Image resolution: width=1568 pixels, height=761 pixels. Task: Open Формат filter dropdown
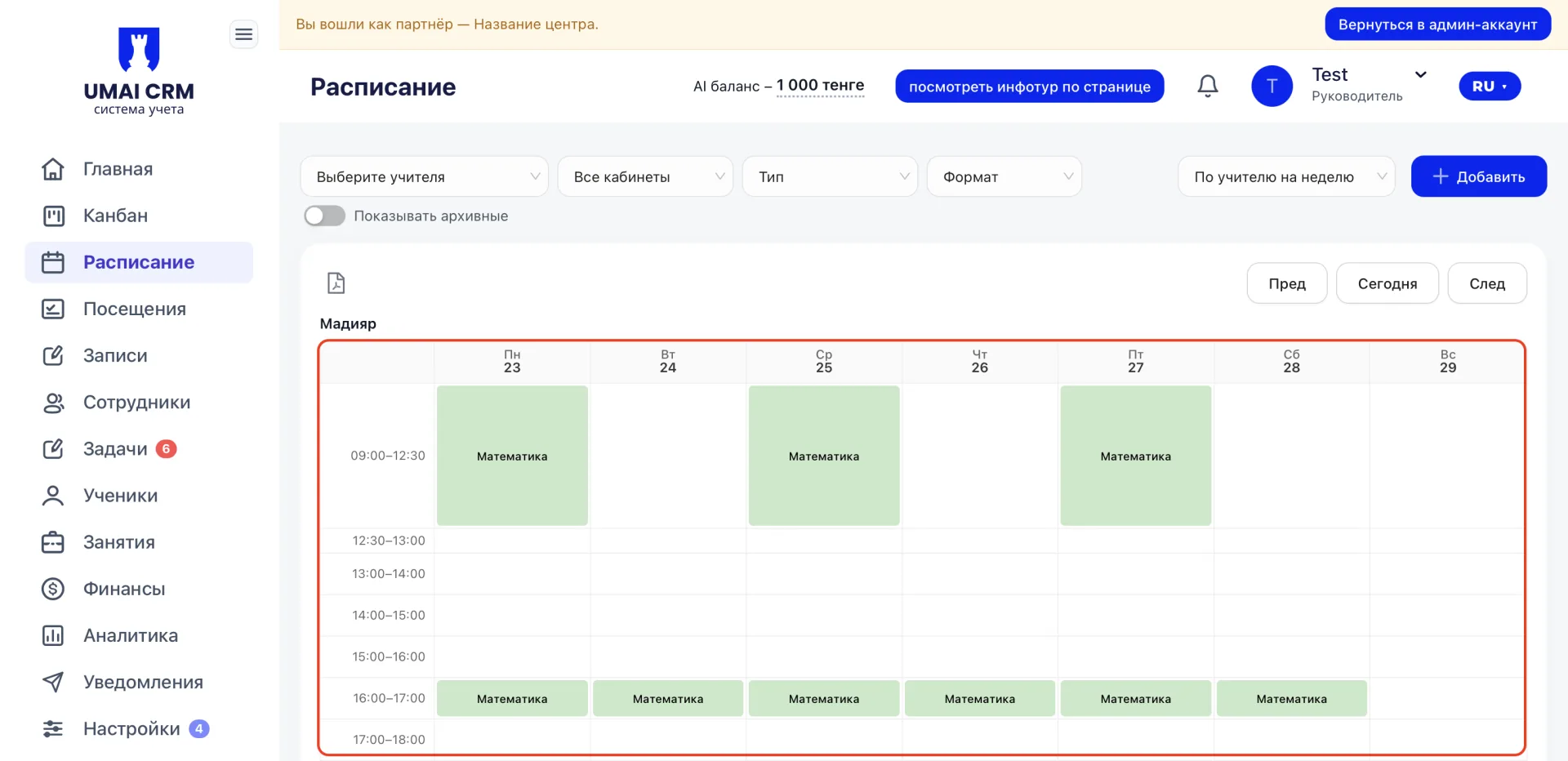coord(1004,176)
